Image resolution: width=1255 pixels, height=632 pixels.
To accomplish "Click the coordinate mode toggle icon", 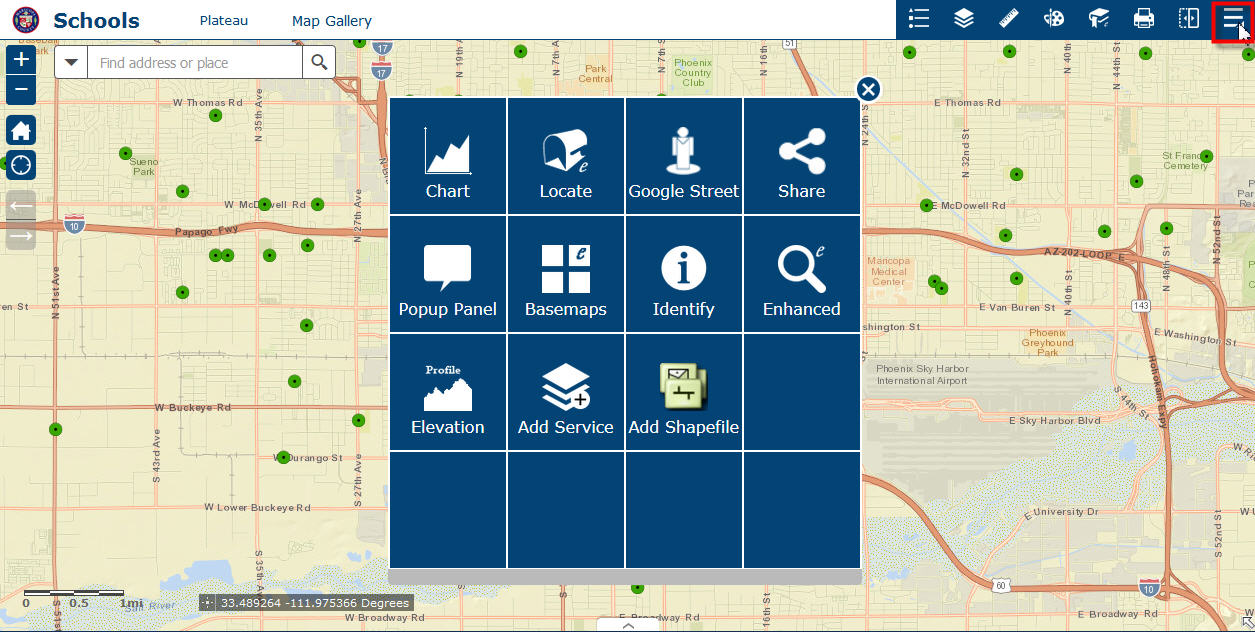I will click(x=207, y=603).
